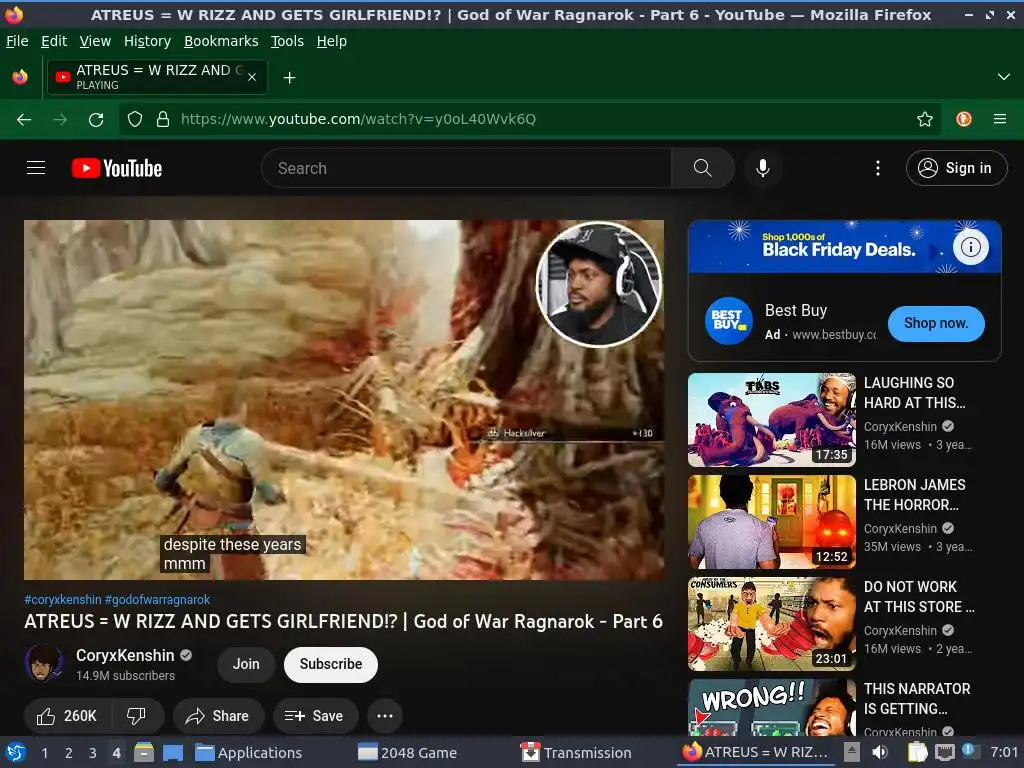The width and height of the screenshot is (1024, 768).
Task: Open the LEBRON JAMES THE HORROR thumbnail
Action: pyautogui.click(x=771, y=521)
